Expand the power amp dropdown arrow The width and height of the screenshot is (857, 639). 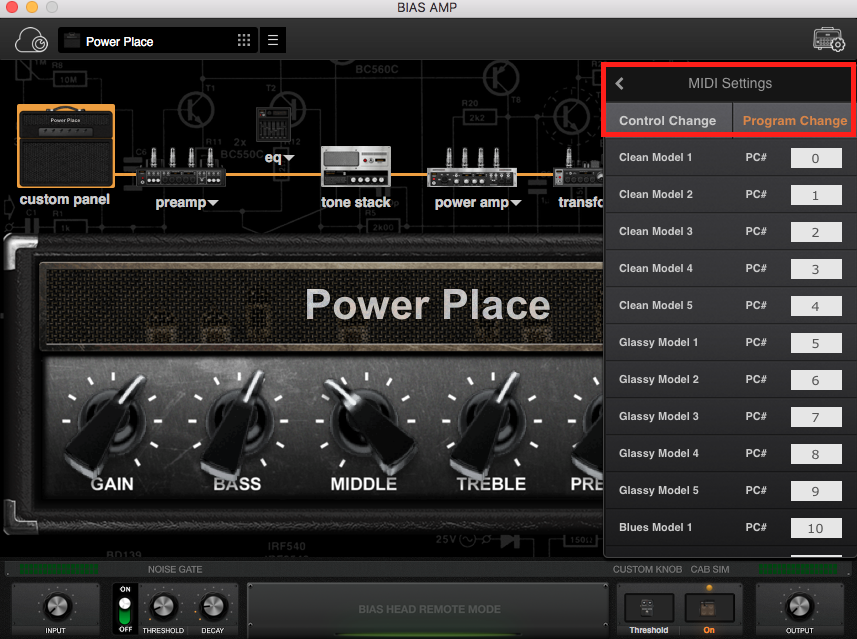pyautogui.click(x=516, y=203)
